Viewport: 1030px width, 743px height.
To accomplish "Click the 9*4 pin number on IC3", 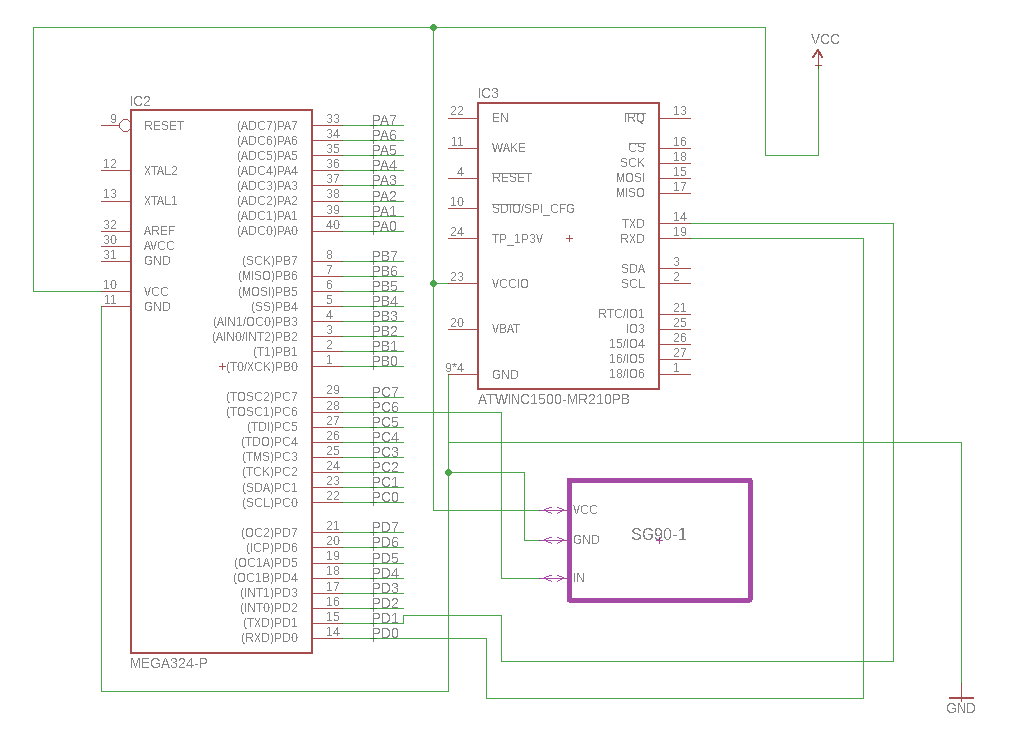I will 455,368.
